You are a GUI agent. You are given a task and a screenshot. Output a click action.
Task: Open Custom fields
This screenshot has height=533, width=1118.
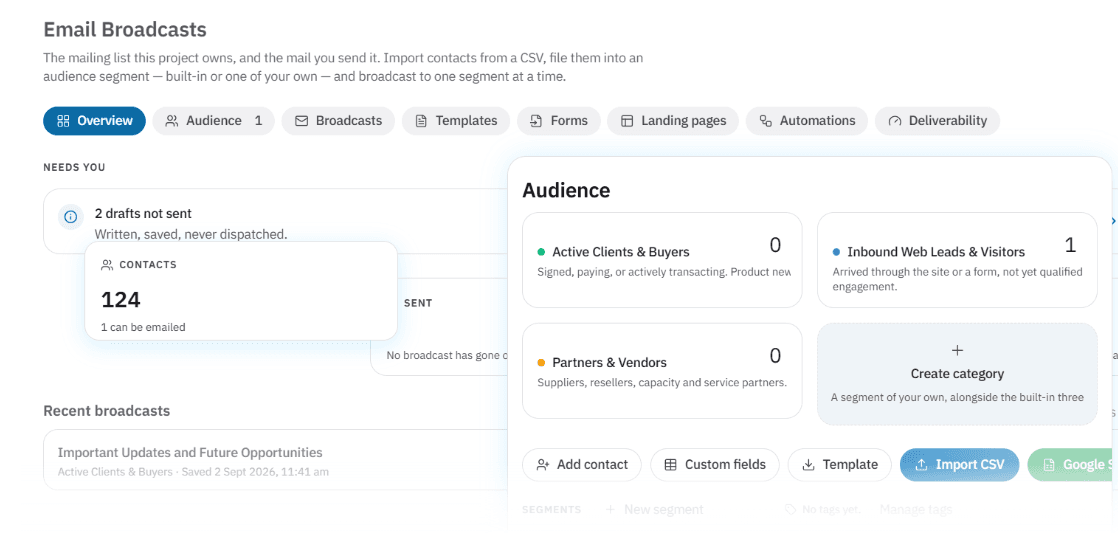[715, 465]
